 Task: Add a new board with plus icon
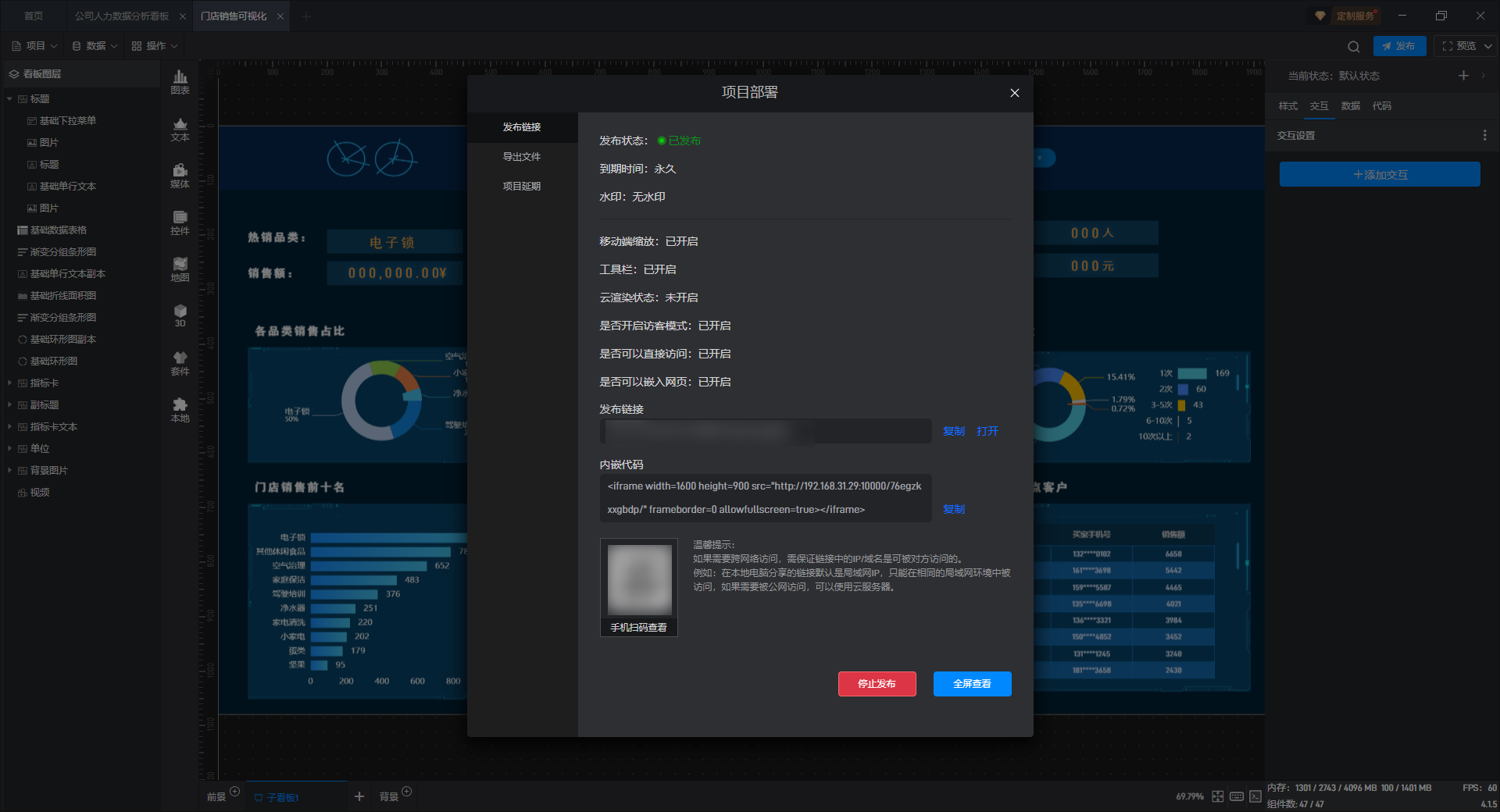click(x=359, y=796)
